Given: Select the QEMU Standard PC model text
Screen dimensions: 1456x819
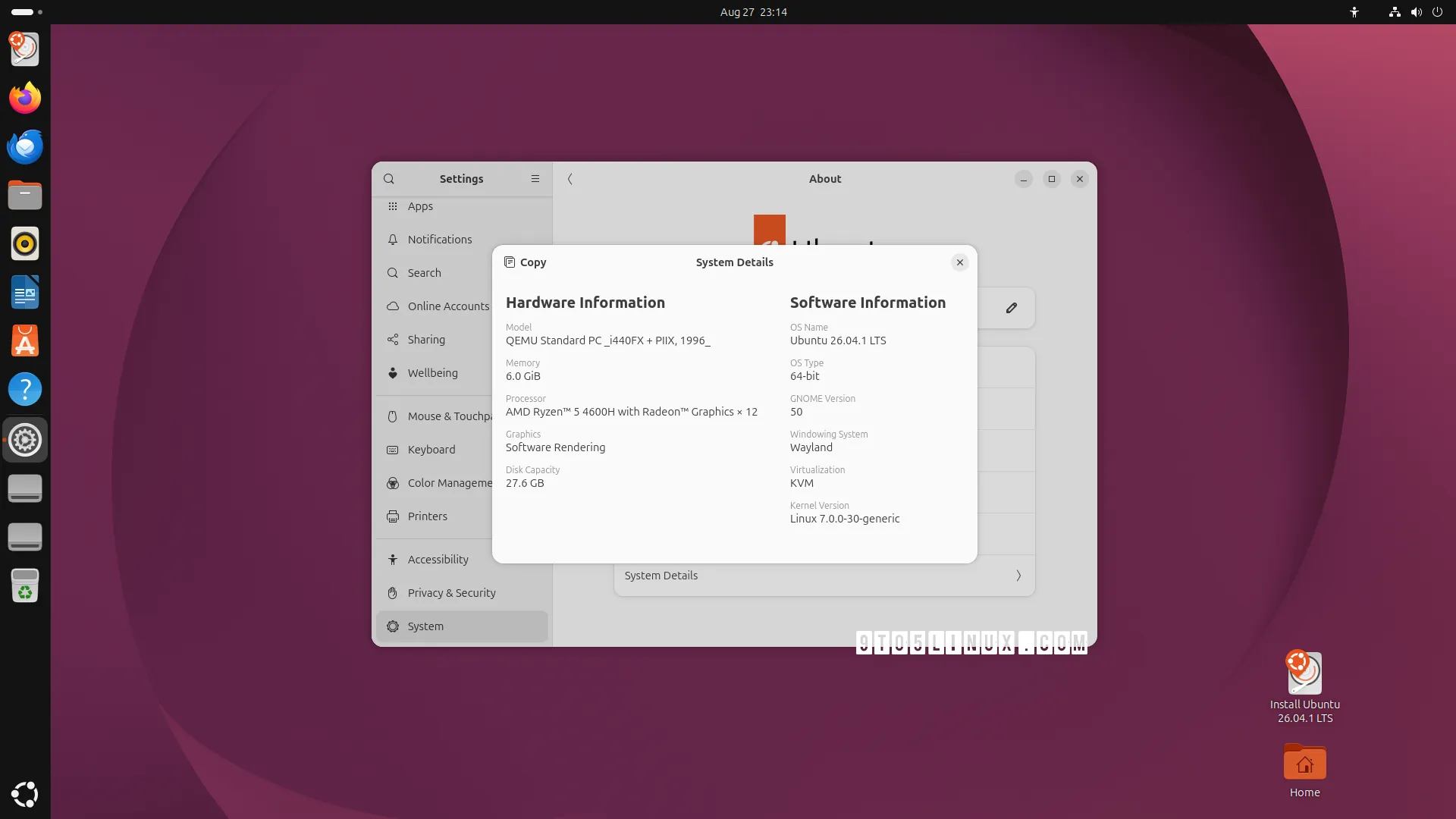Looking at the screenshot, I should (608, 340).
